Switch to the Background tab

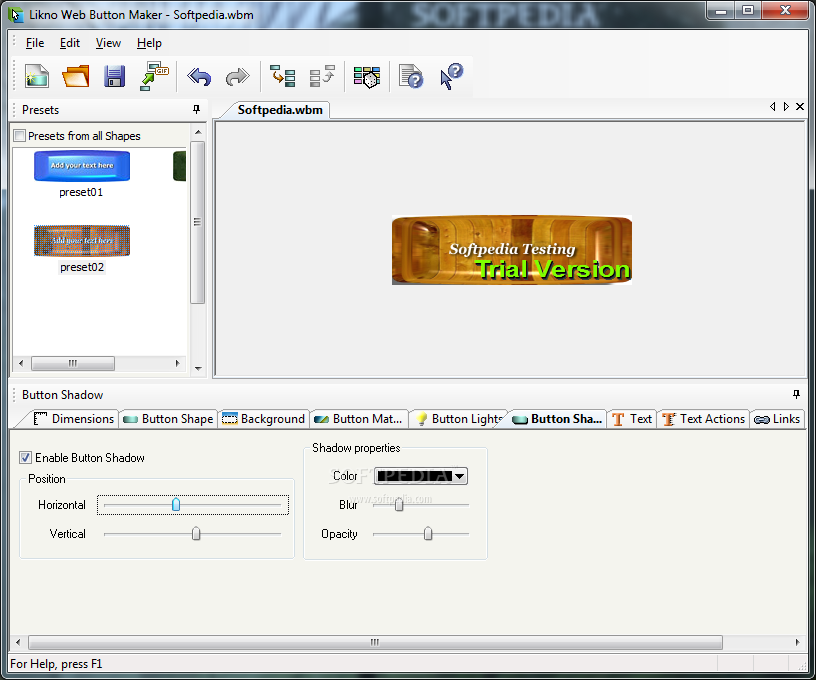click(x=263, y=419)
